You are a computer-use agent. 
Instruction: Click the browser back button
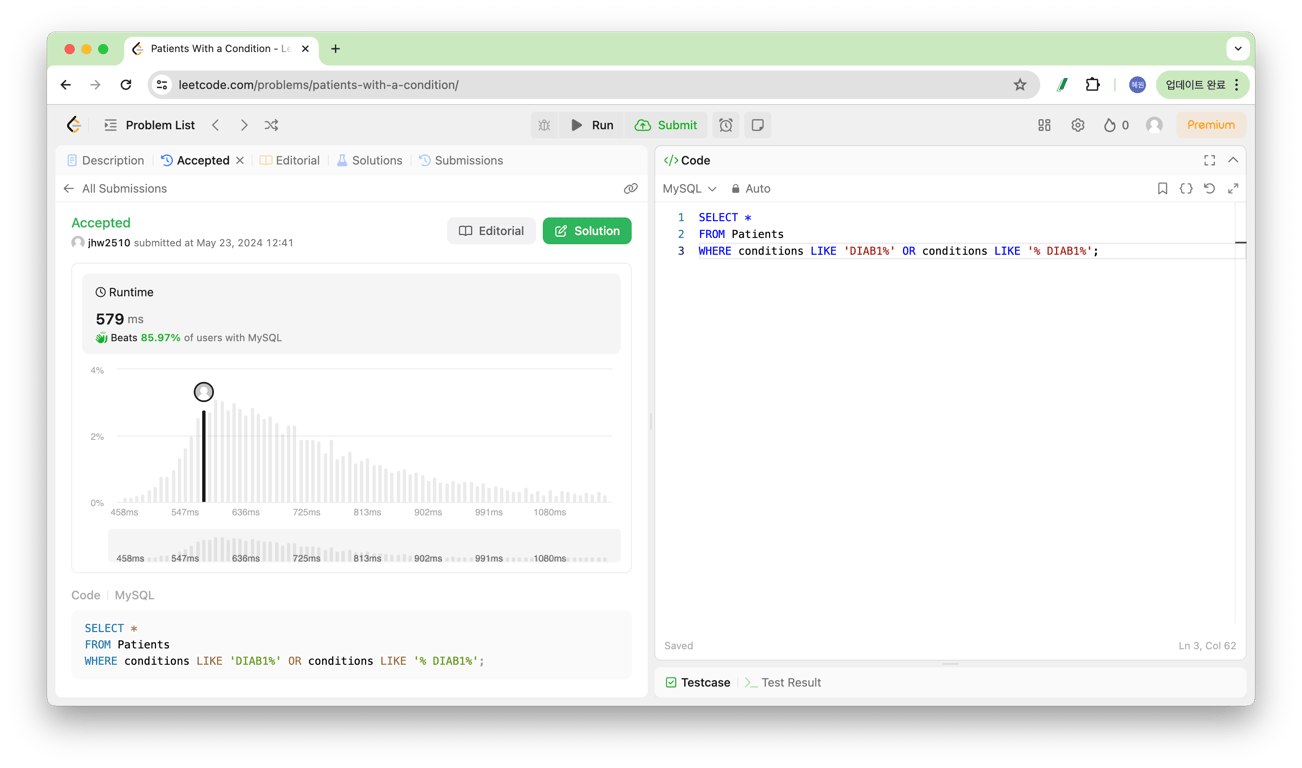66,85
